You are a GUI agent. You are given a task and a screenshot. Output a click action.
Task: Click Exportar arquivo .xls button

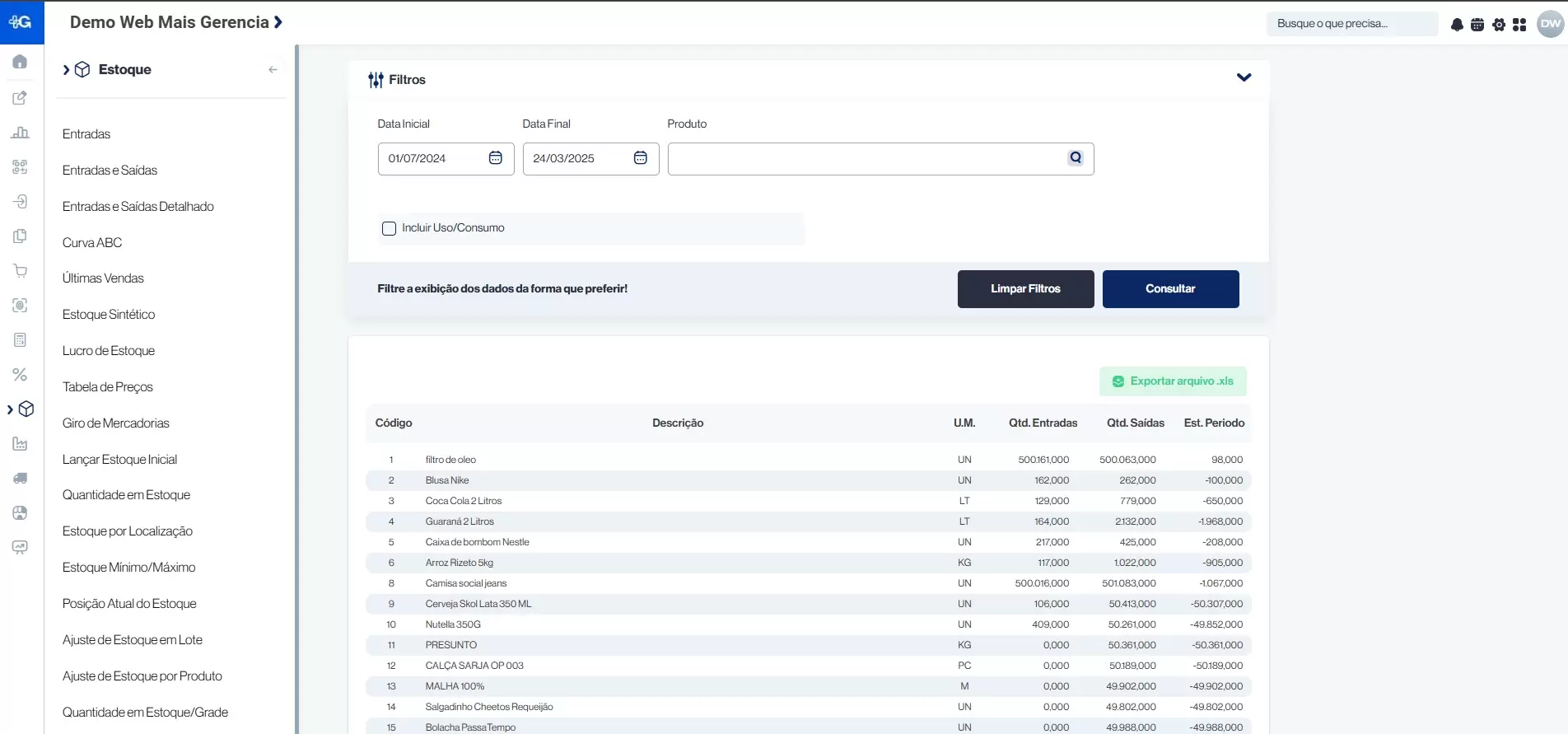click(1173, 381)
